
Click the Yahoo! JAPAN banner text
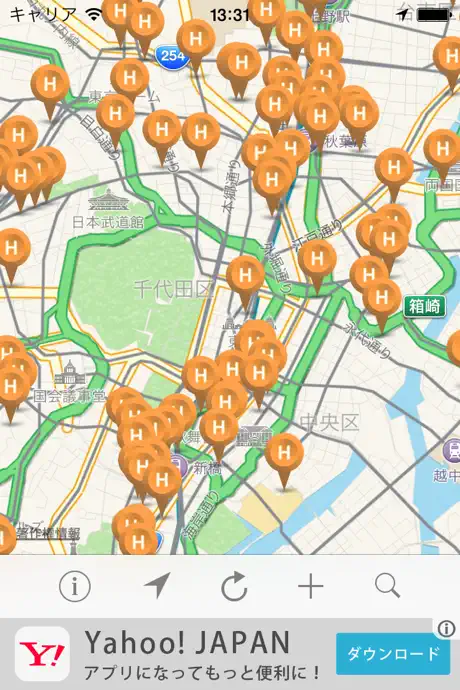tap(188, 642)
